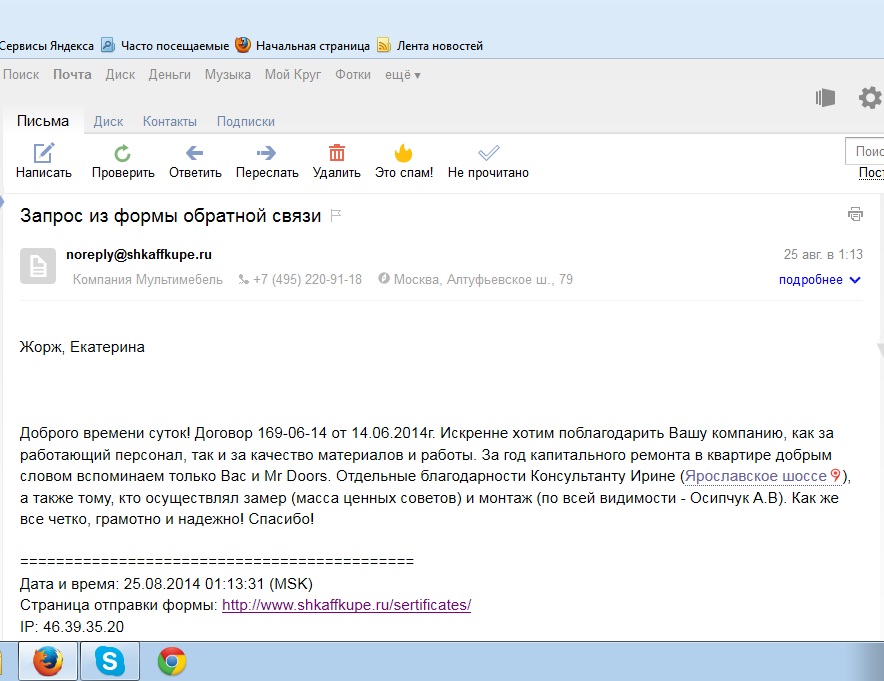The image size is (884, 681).
Task: Delete the email with Удалить trash icon
Action: (x=337, y=153)
